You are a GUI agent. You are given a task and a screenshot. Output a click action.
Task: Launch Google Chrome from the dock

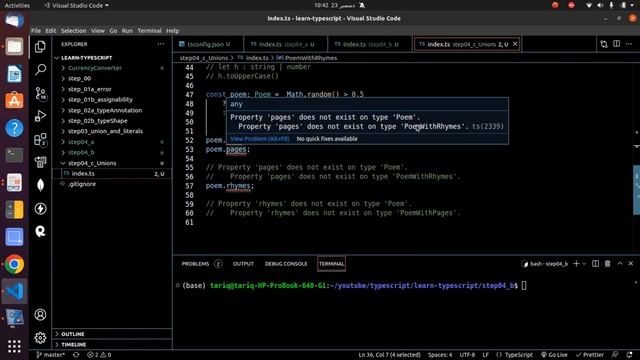coord(14,264)
